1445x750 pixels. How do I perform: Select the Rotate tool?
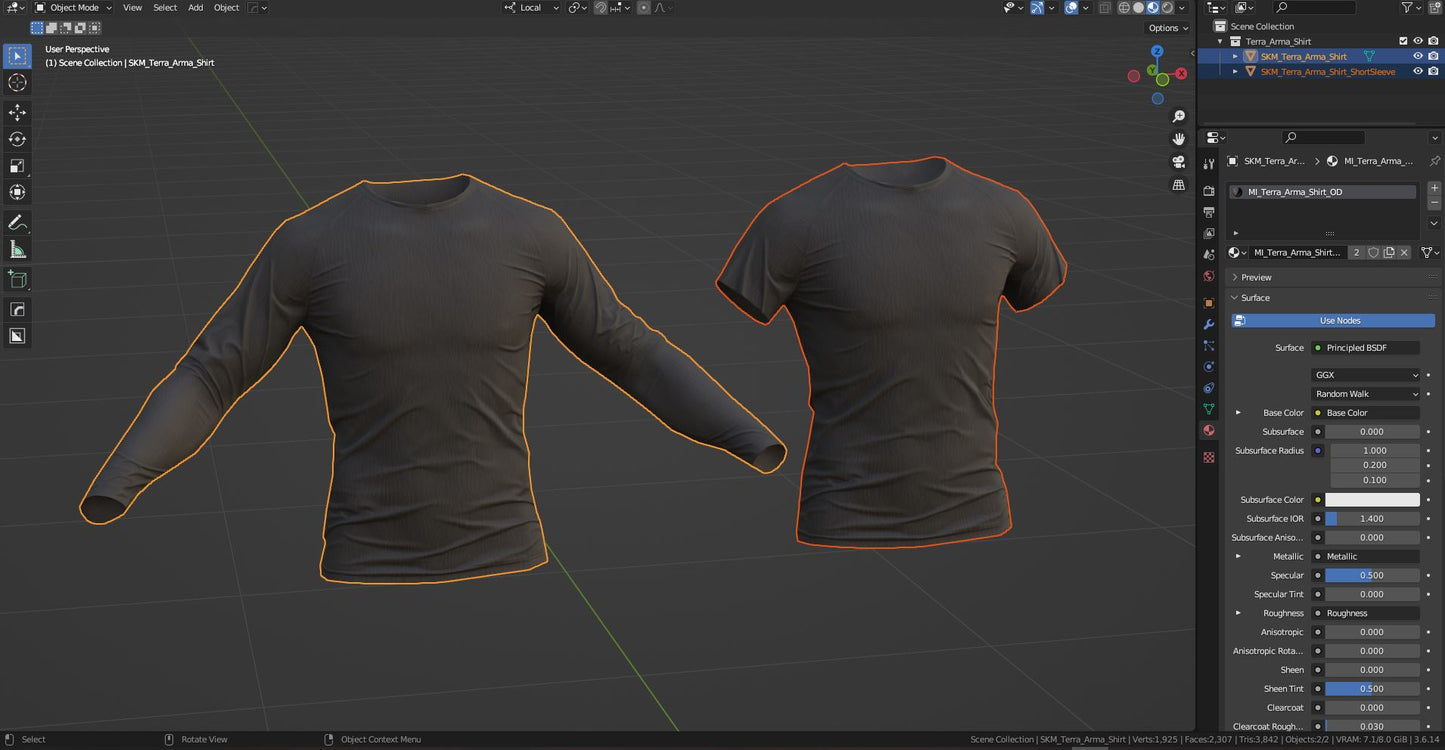17,140
